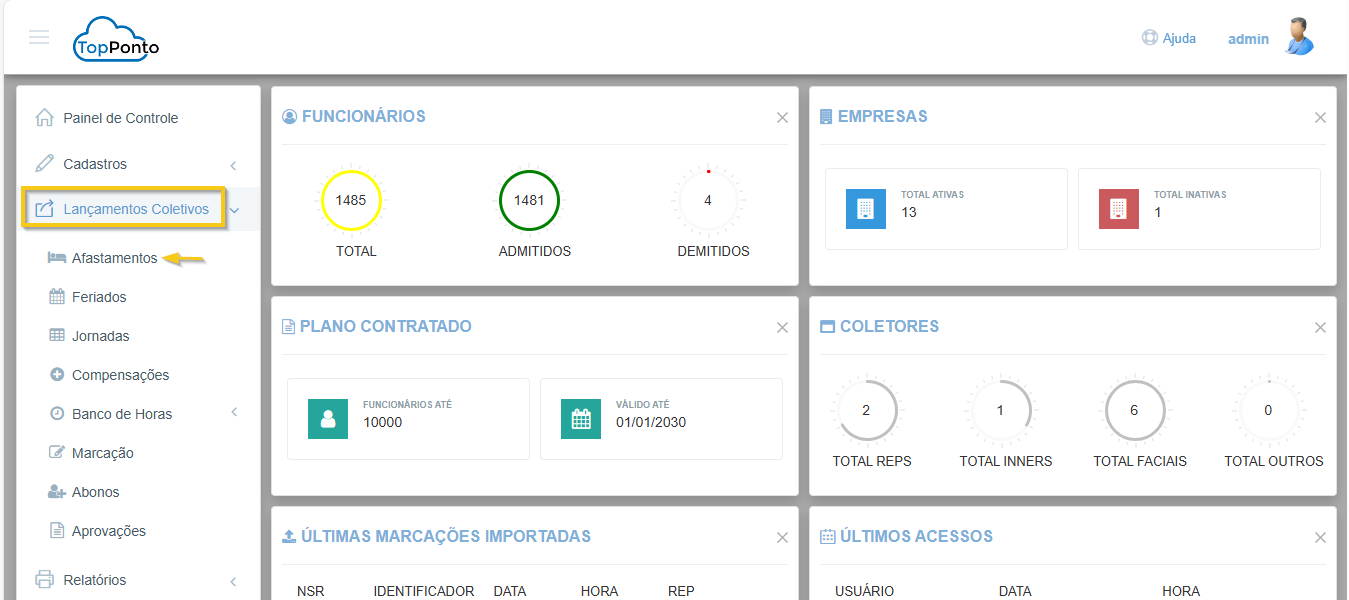
Task: Select Feriados from the sidebar
Action: tap(99, 297)
